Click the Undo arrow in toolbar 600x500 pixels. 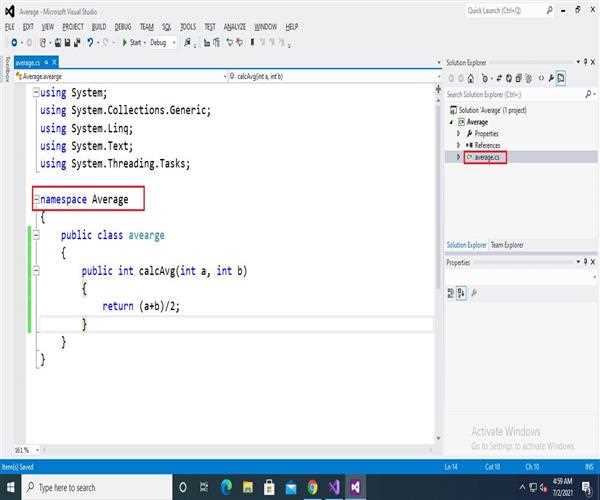click(x=91, y=43)
